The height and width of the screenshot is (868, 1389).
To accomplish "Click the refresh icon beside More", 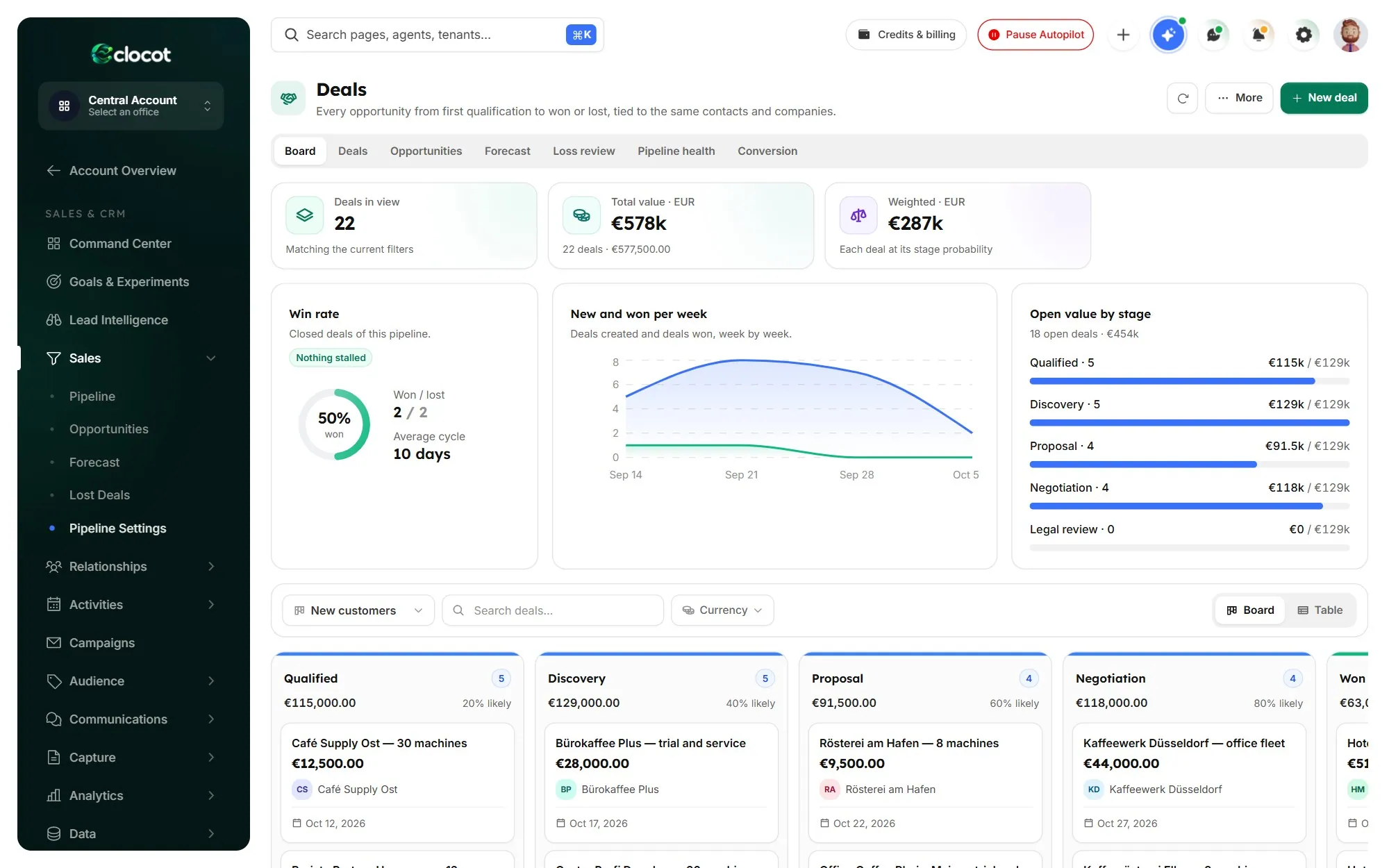I will pyautogui.click(x=1182, y=98).
